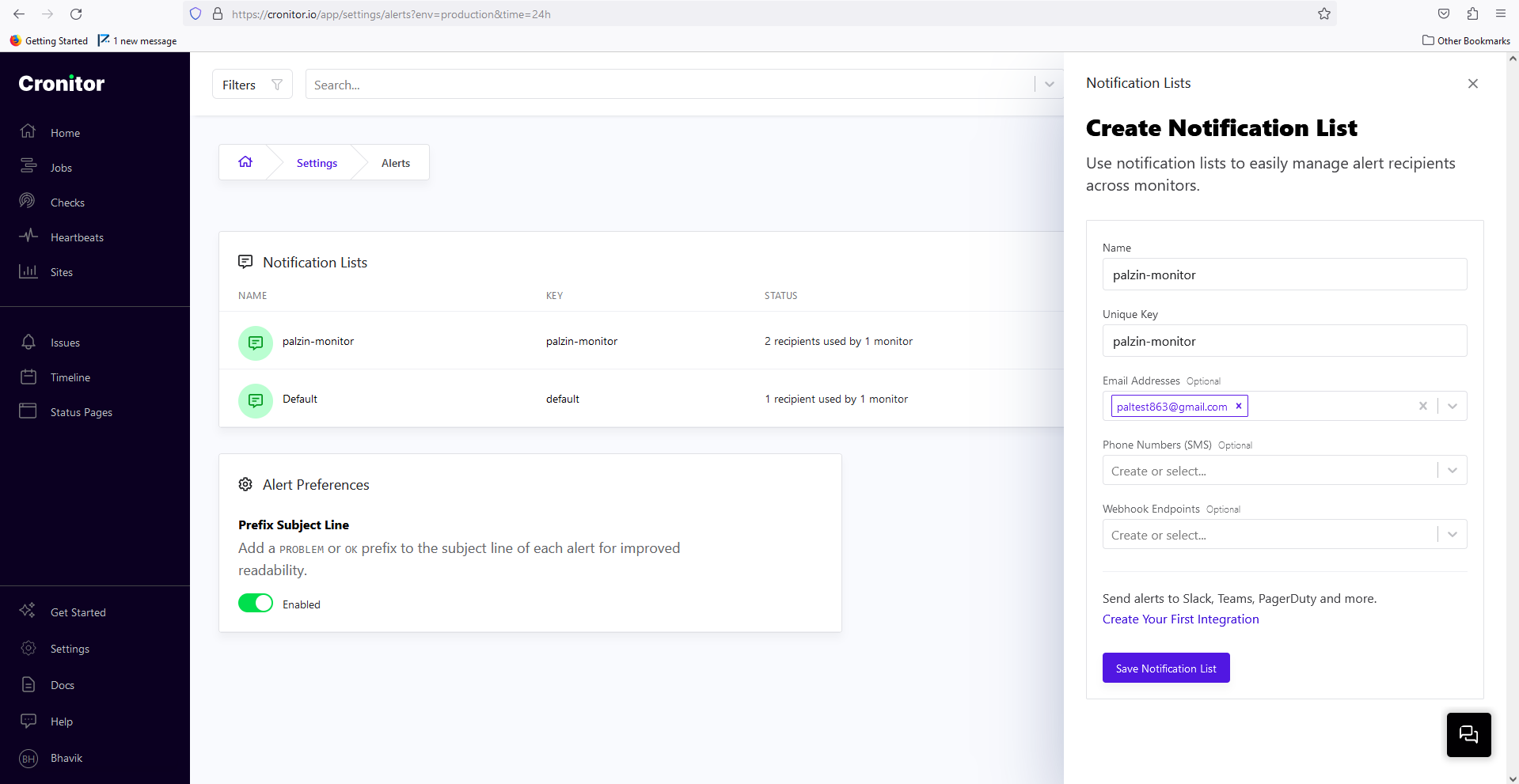Click the Issues bell icon
The width and height of the screenshot is (1519, 784).
(28, 342)
